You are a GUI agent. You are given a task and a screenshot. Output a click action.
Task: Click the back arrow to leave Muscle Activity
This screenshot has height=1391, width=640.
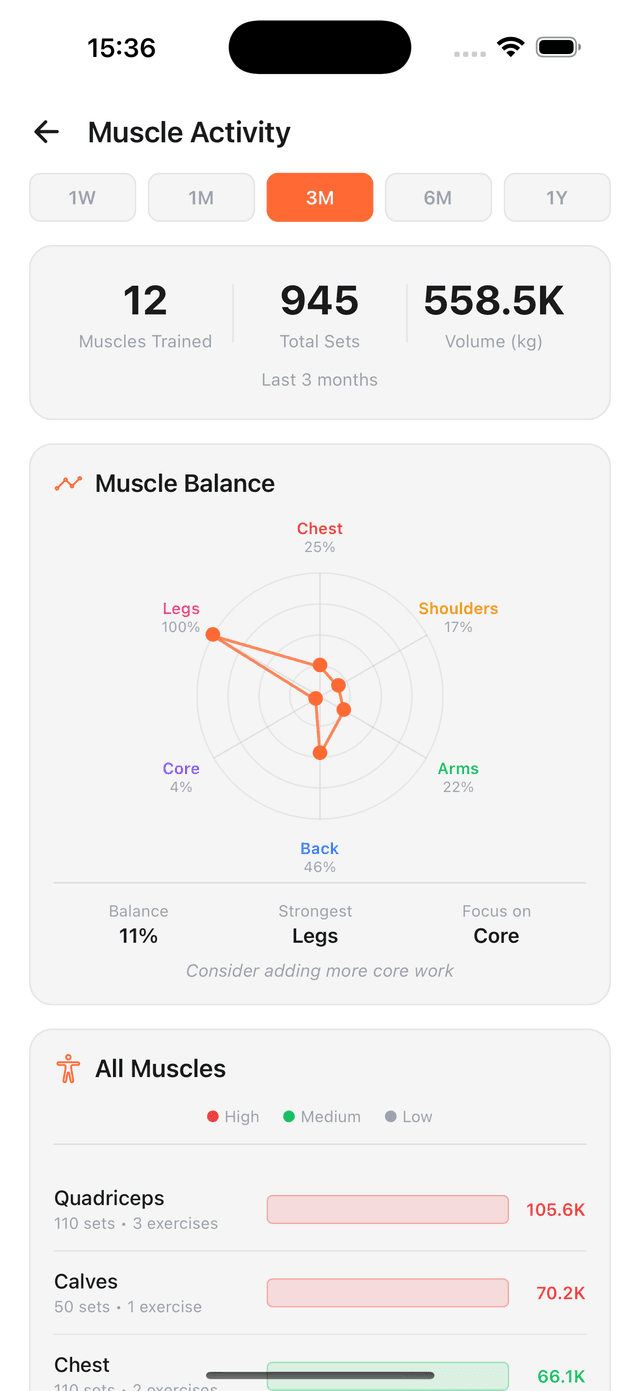click(46, 131)
